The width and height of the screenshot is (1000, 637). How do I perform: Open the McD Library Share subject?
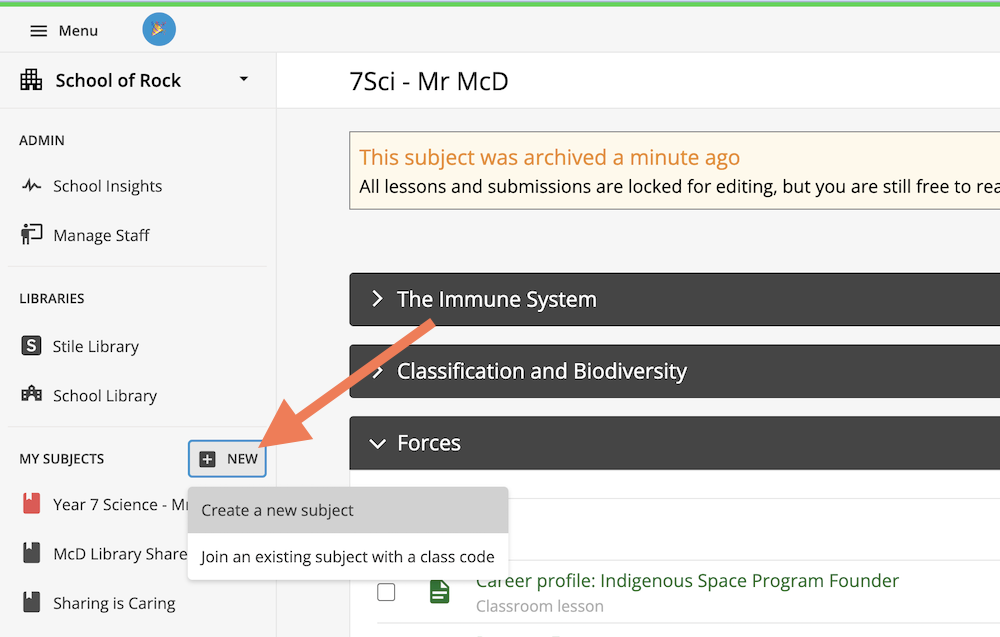(x=120, y=553)
